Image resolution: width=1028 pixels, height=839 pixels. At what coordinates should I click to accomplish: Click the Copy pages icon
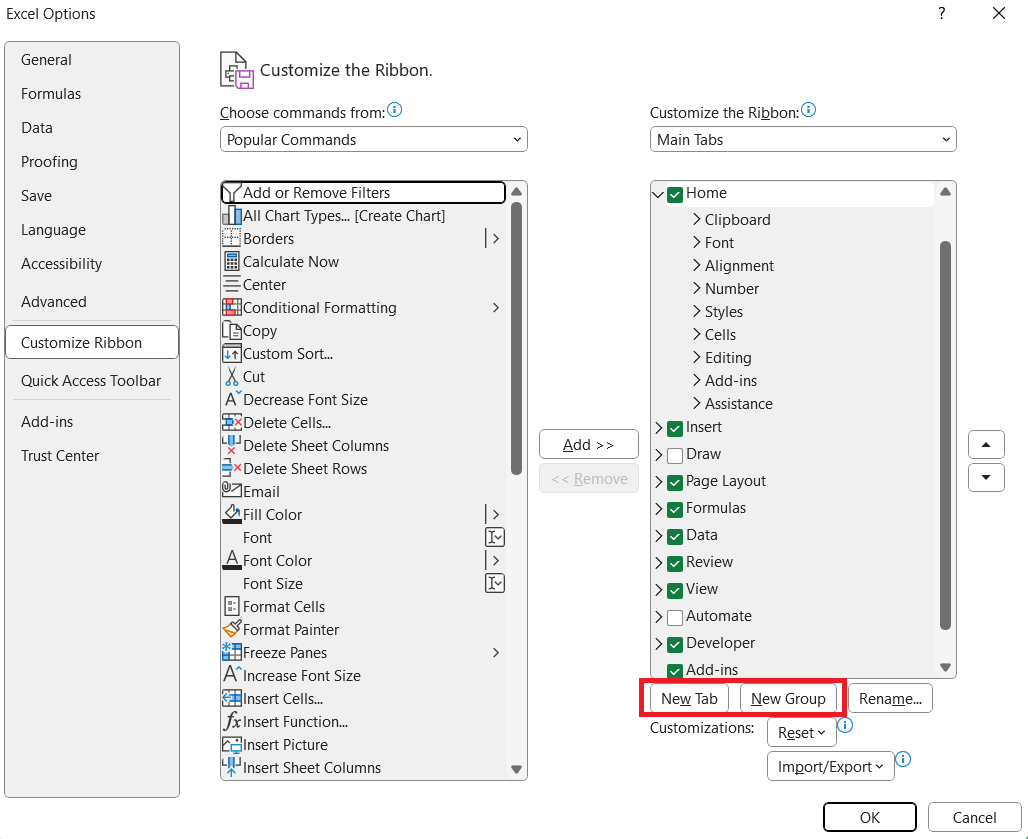232,330
